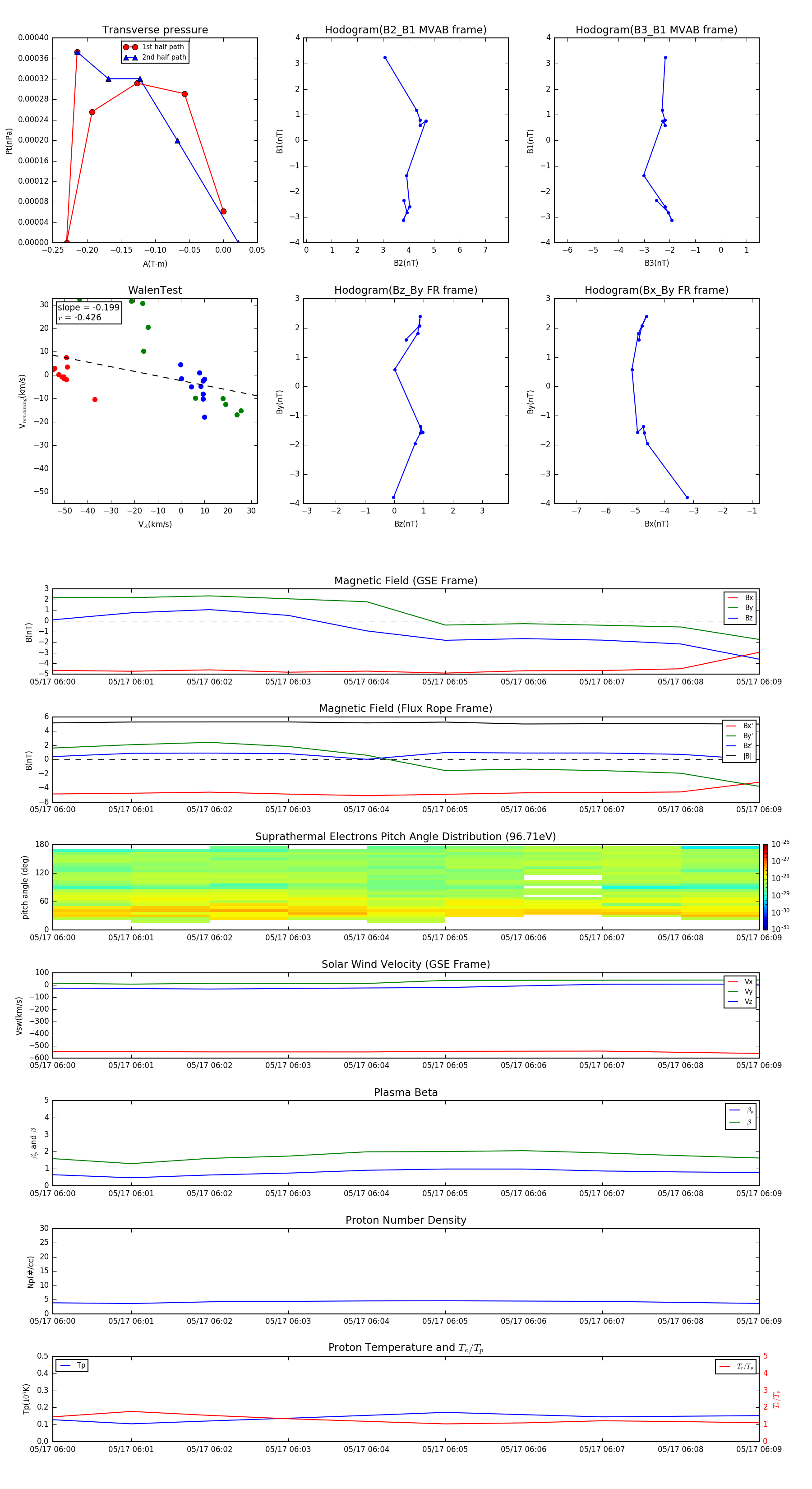812x1489 pixels.
Task: Select 'Vy' in velocity legend
Action: (x=740, y=991)
